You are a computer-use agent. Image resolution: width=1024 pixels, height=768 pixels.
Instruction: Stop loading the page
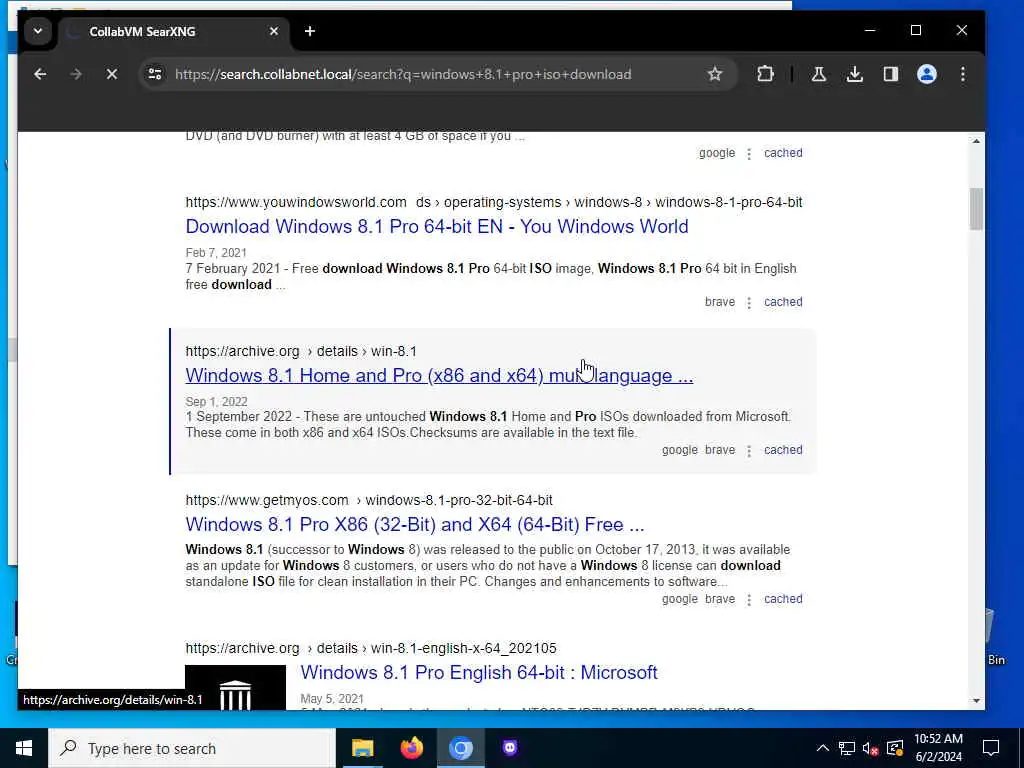click(112, 74)
